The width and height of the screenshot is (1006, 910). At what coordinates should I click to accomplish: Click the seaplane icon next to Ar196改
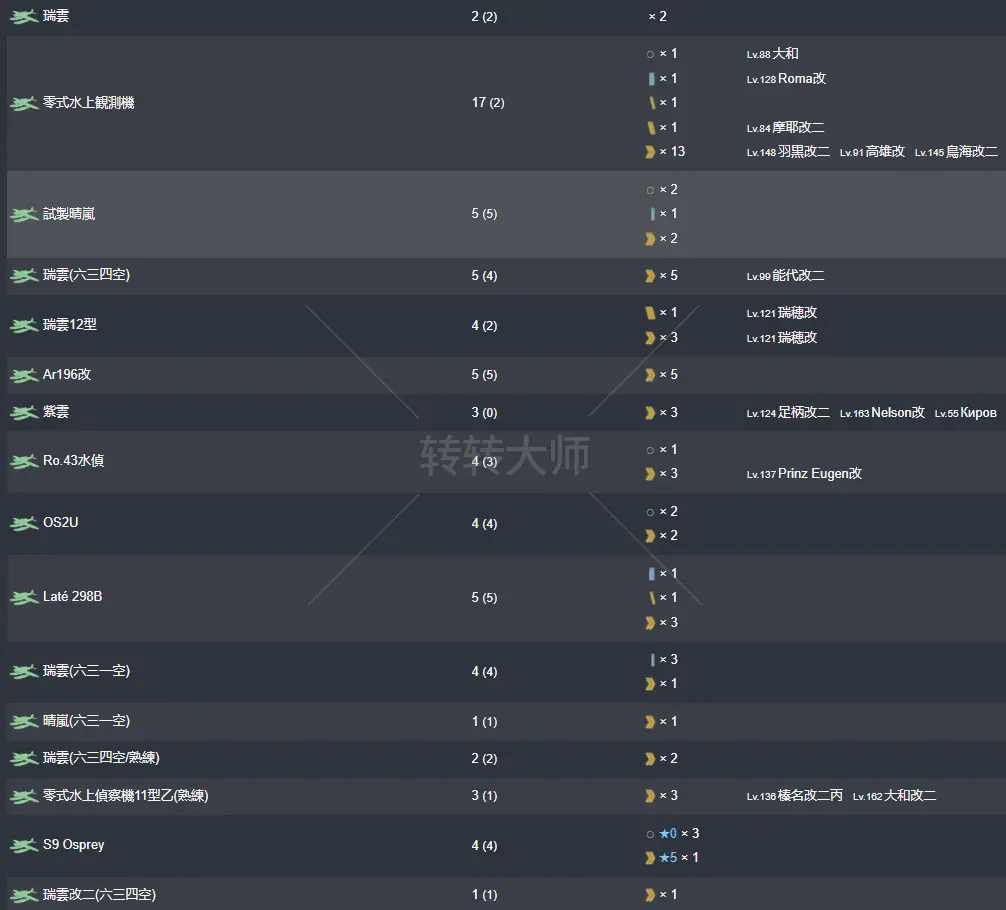pos(24,376)
